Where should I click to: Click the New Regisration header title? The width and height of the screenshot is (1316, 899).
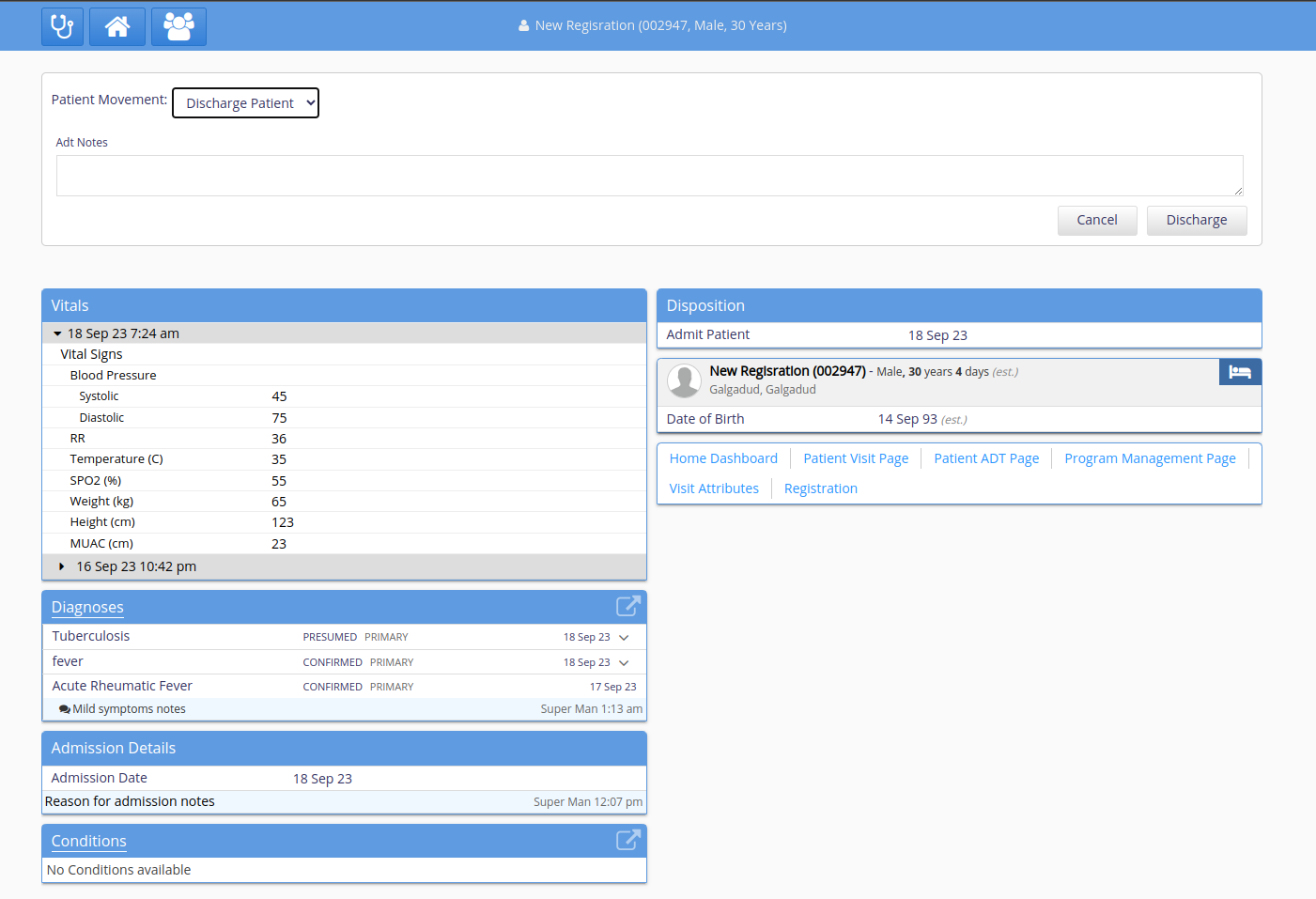[x=661, y=25]
